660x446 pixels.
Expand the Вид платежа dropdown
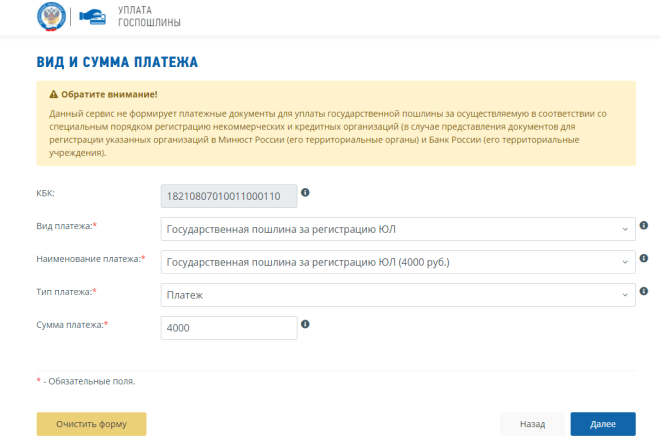click(397, 229)
